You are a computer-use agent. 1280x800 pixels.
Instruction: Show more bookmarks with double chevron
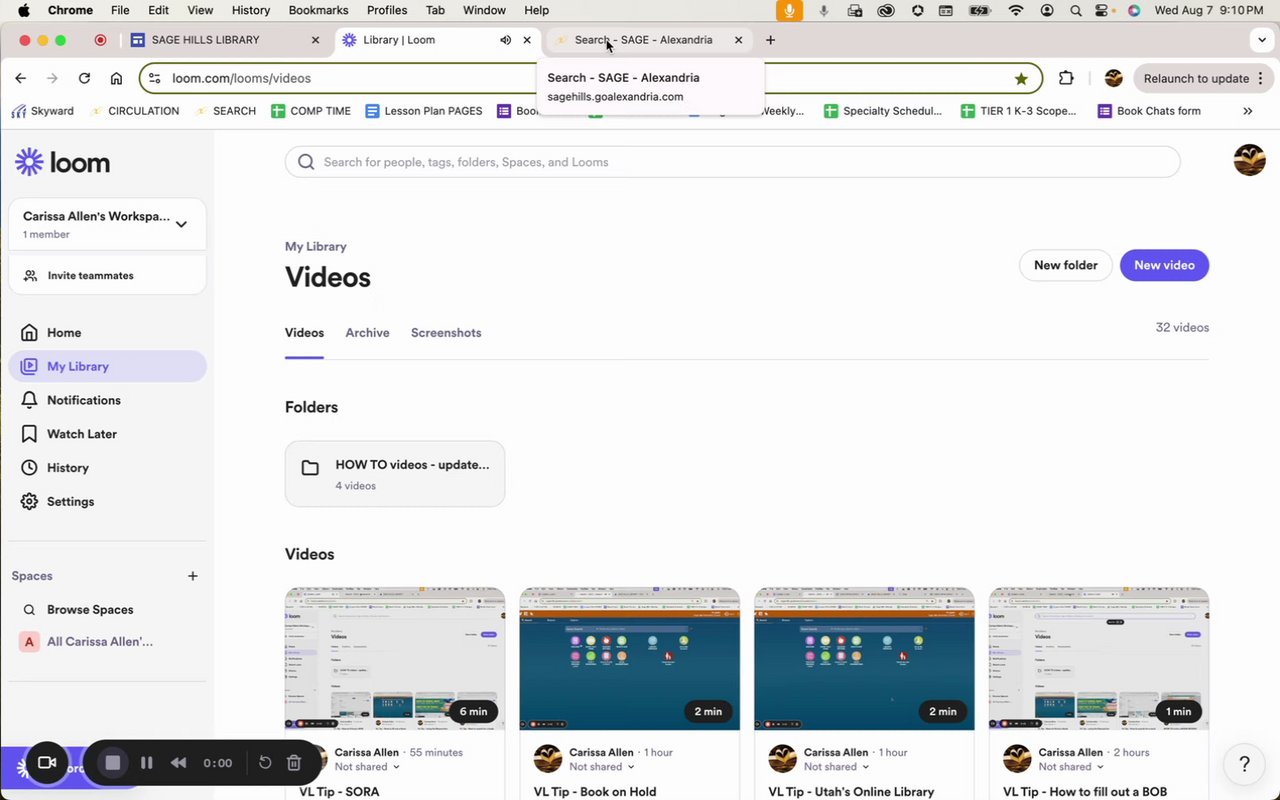tap(1247, 111)
